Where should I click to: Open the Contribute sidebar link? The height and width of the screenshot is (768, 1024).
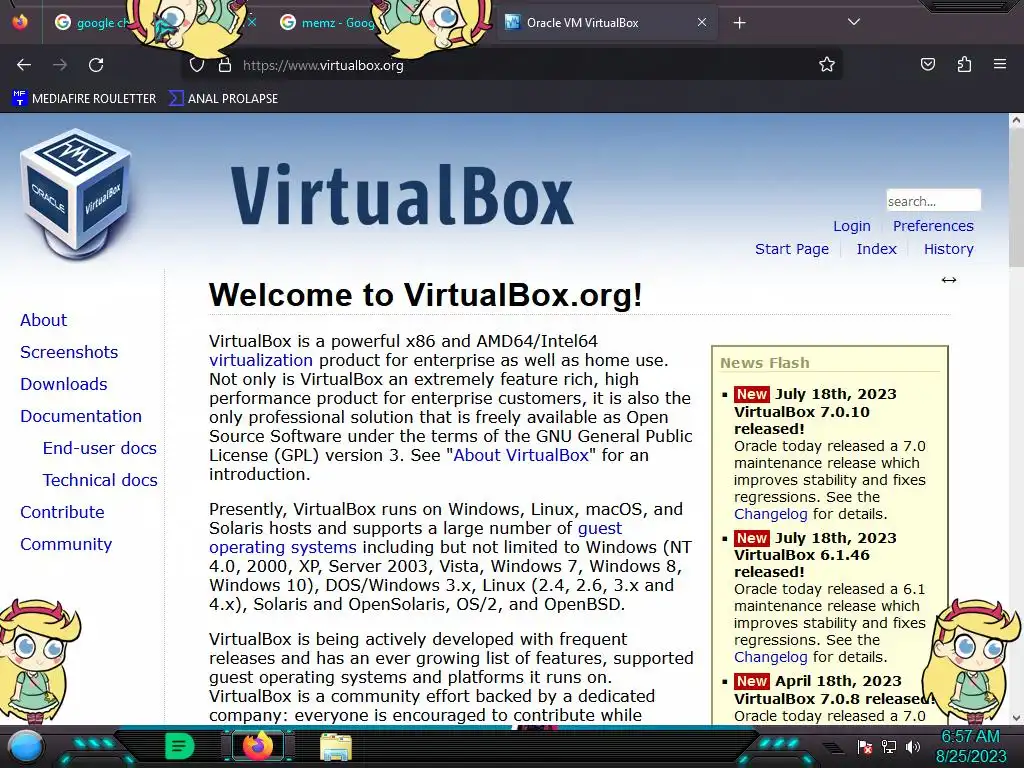tap(62, 512)
